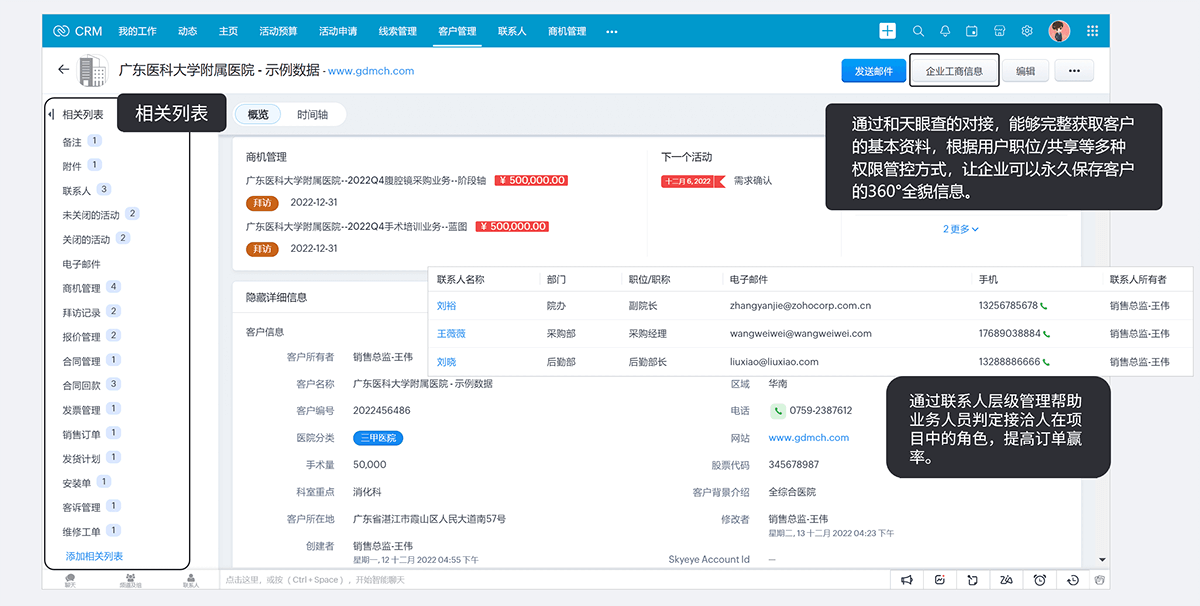This screenshot has height=606, width=1200.
Task: Open the apps grid icon
Action: tap(1092, 31)
